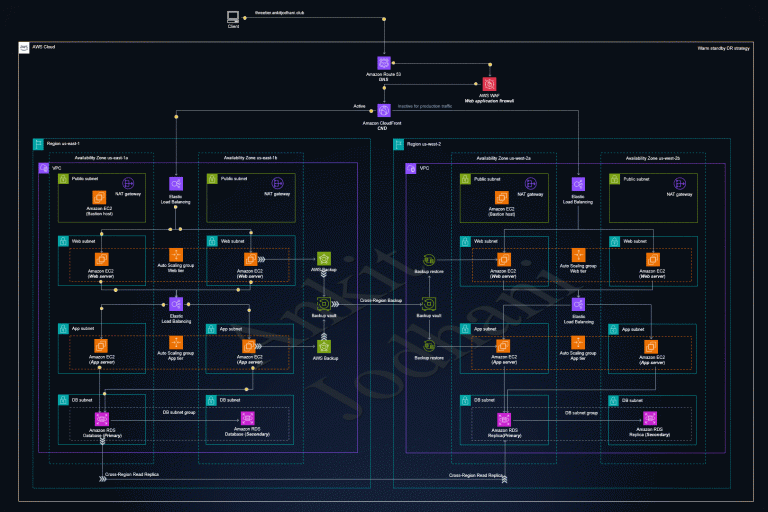This screenshot has height=512, width=768.
Task: Click the App server EC2 icon in us-east-1a
Action: pyautogui.click(x=101, y=346)
